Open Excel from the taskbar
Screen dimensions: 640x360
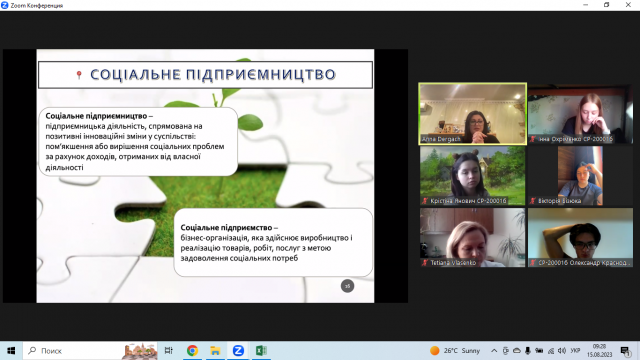click(261, 351)
